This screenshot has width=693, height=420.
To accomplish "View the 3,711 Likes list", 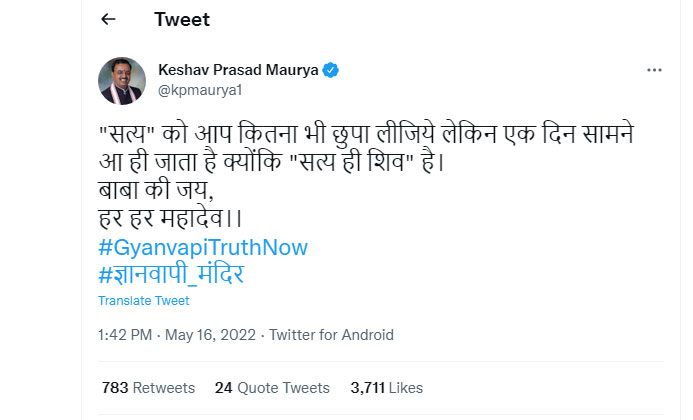I will click(x=387, y=388).
